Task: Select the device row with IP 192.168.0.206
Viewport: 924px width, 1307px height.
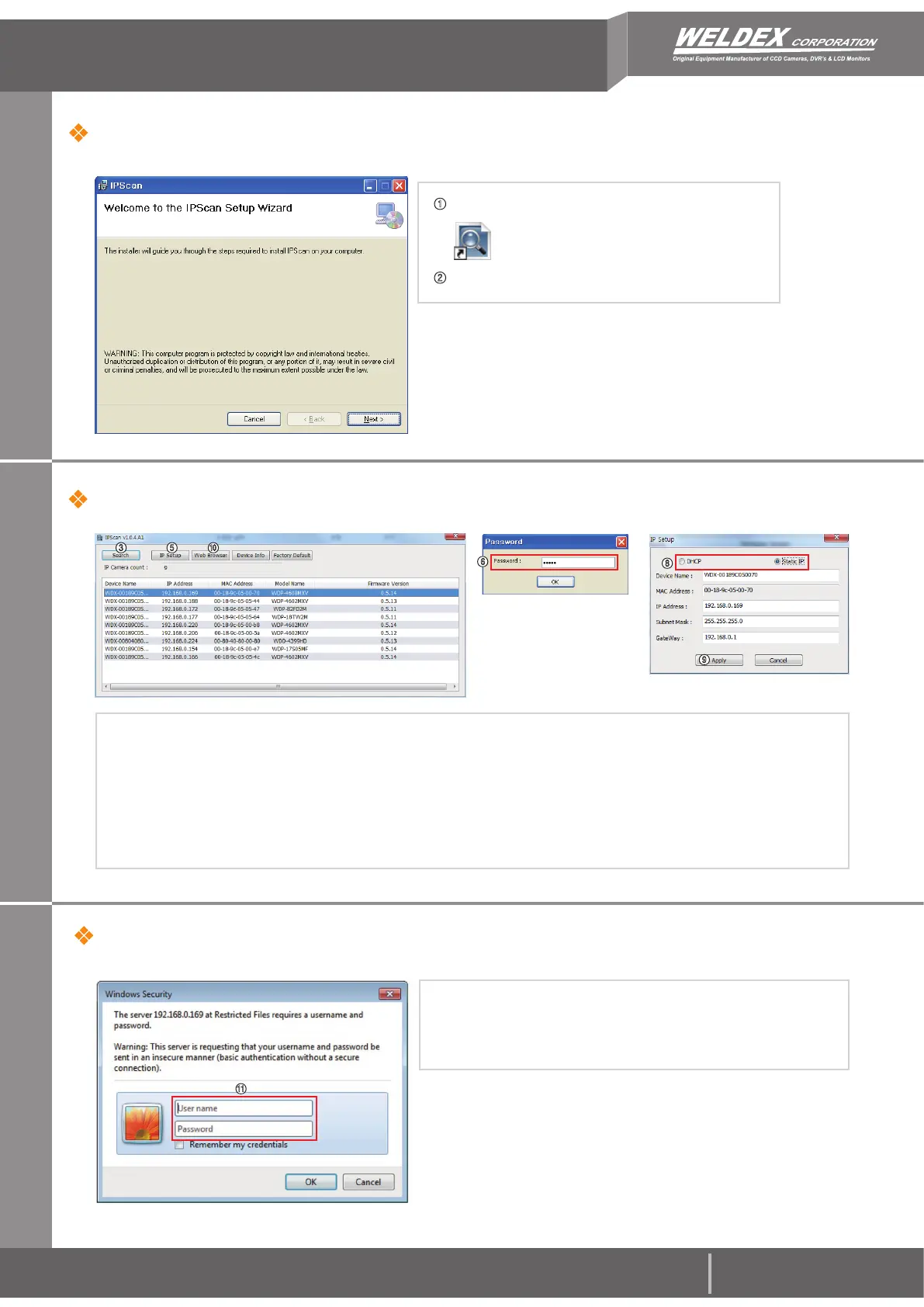Action: pos(280,633)
